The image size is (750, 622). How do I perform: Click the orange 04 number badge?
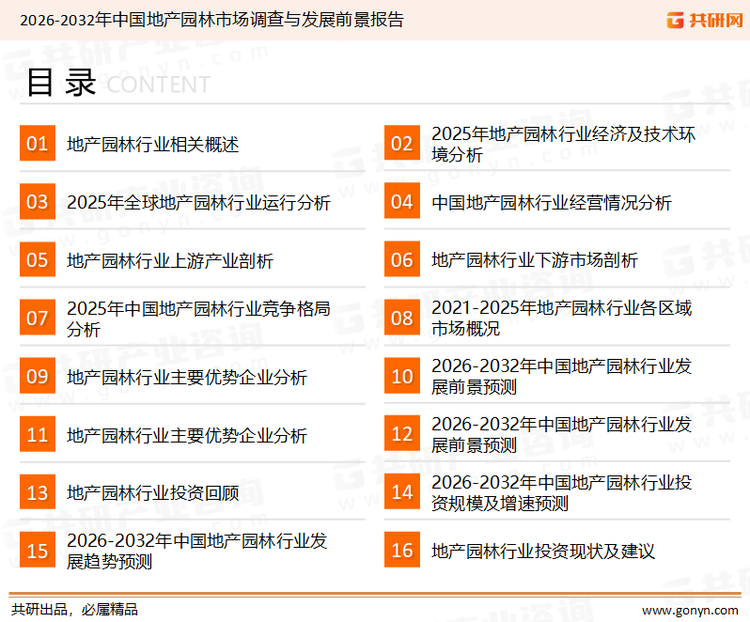401,202
